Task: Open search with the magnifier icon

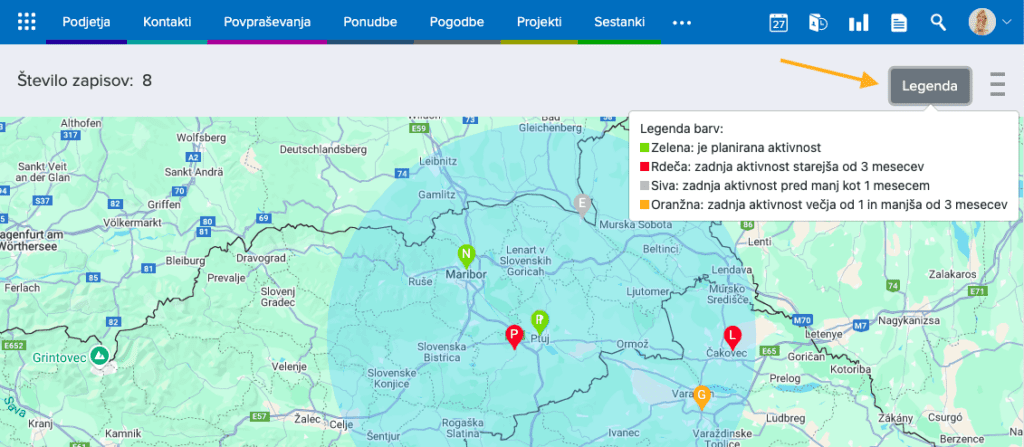Action: coord(938,22)
